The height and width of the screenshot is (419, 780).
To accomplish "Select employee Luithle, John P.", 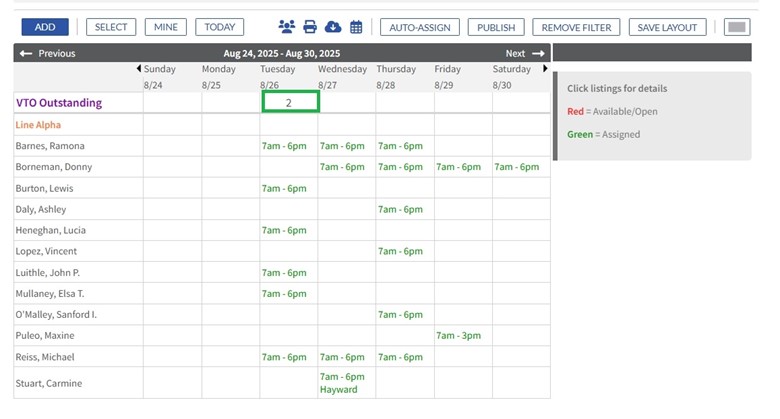I will (48, 273).
